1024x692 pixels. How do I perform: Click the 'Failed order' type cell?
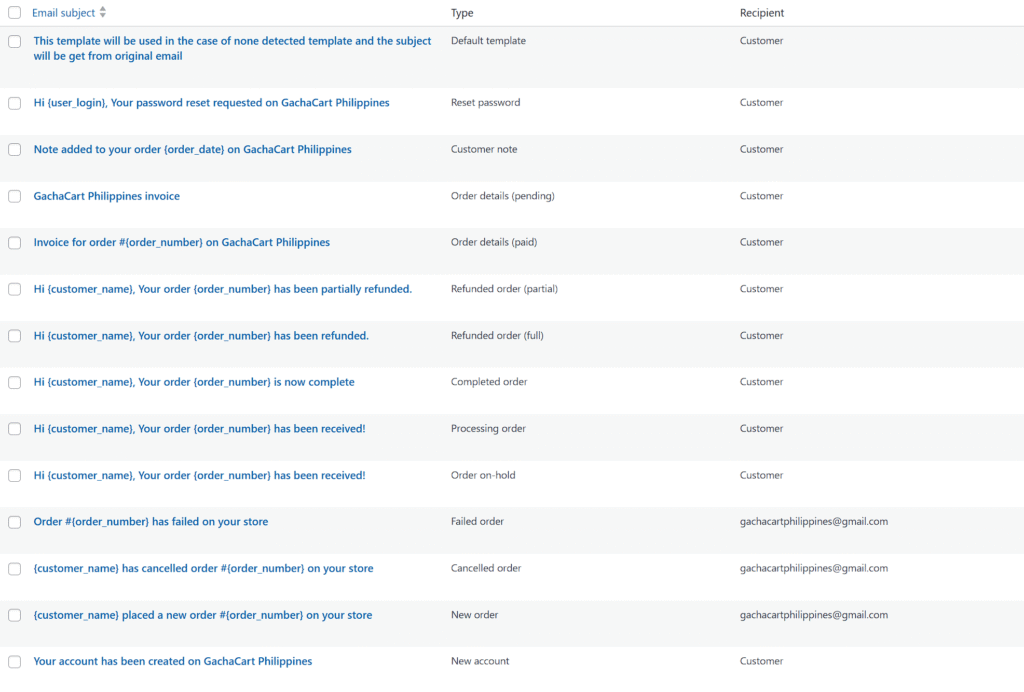click(477, 522)
